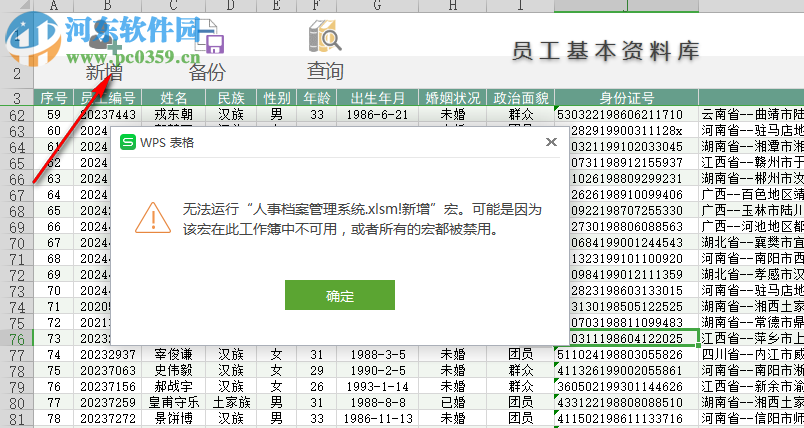Click ID number 433122198808088510
The width and height of the screenshot is (804, 428).
click(x=627, y=402)
